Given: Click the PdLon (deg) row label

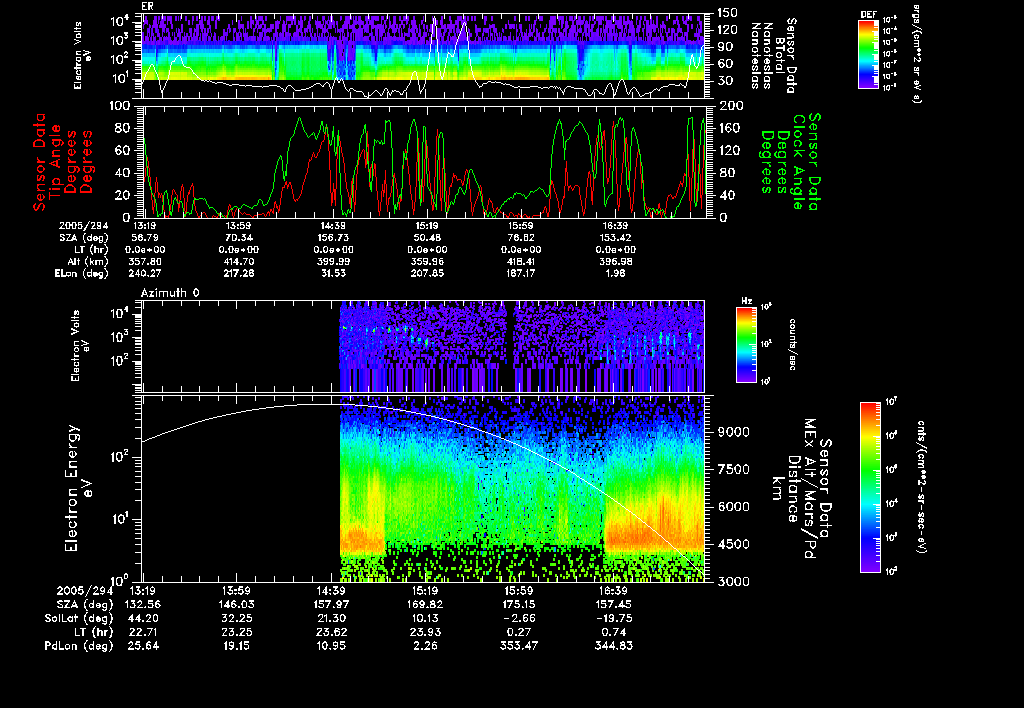Looking at the screenshot, I should pos(78,646).
